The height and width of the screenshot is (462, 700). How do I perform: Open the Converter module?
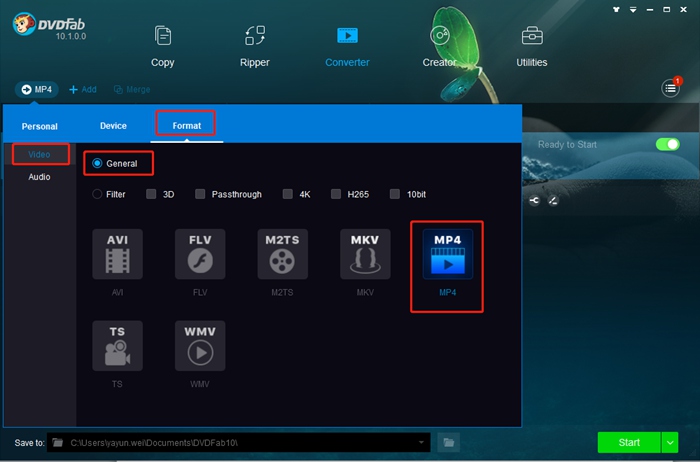[347, 47]
